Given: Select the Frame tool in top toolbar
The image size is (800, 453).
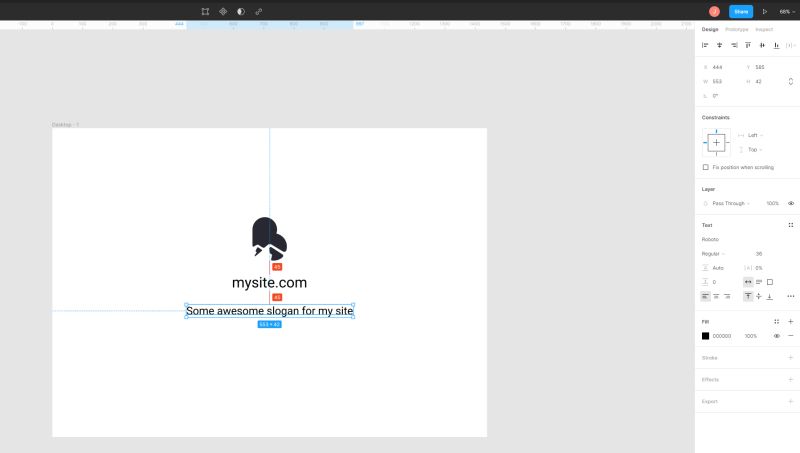Looking at the screenshot, I should point(205,11).
